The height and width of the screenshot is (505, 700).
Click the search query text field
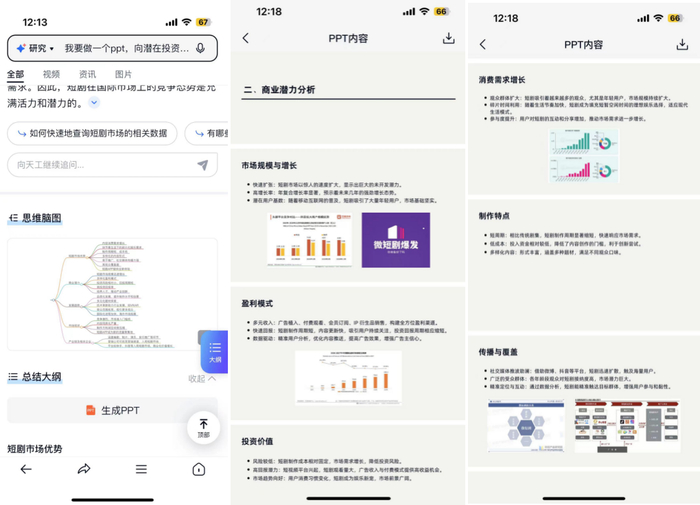(126, 48)
